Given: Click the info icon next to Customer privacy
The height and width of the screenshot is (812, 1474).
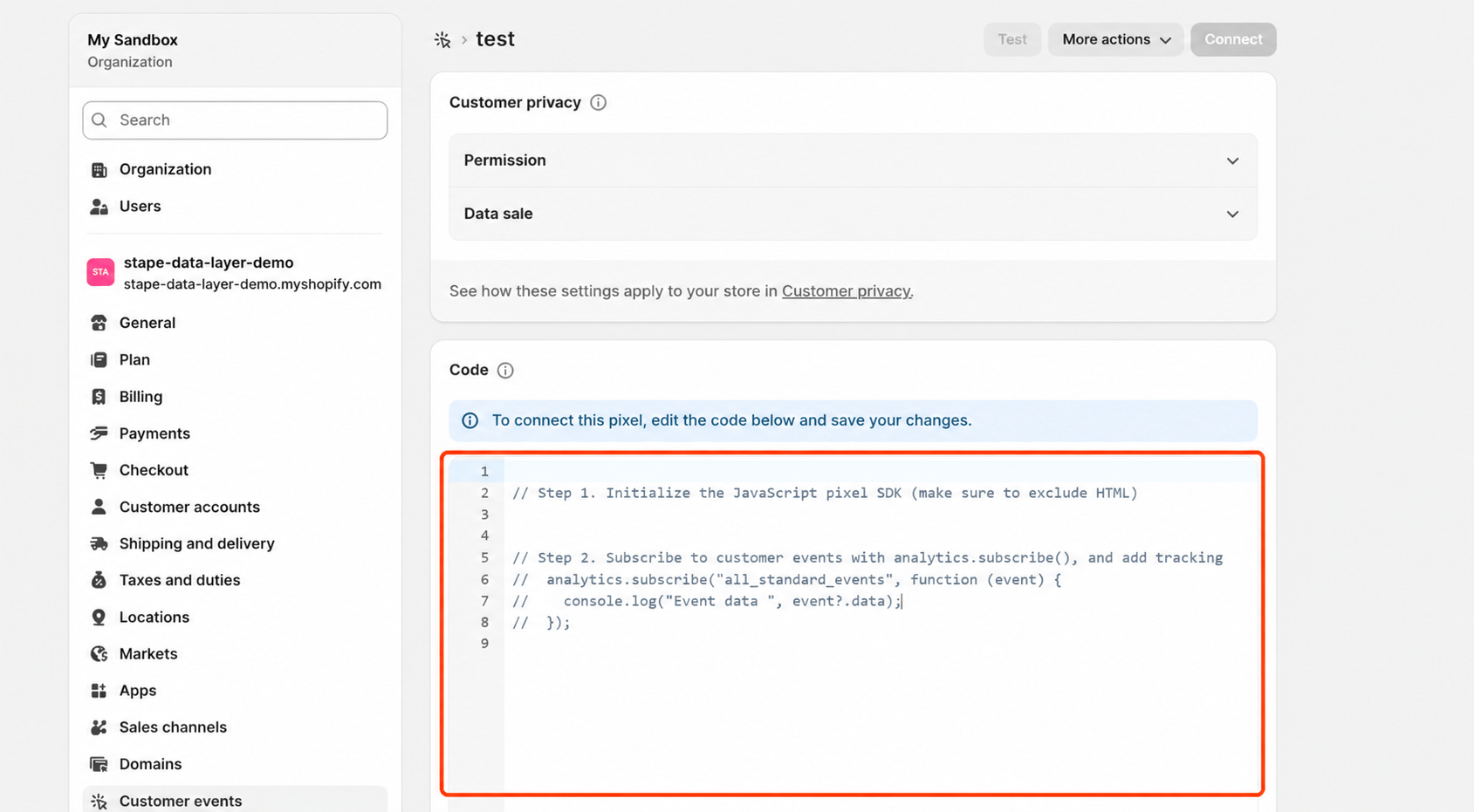Looking at the screenshot, I should (598, 103).
